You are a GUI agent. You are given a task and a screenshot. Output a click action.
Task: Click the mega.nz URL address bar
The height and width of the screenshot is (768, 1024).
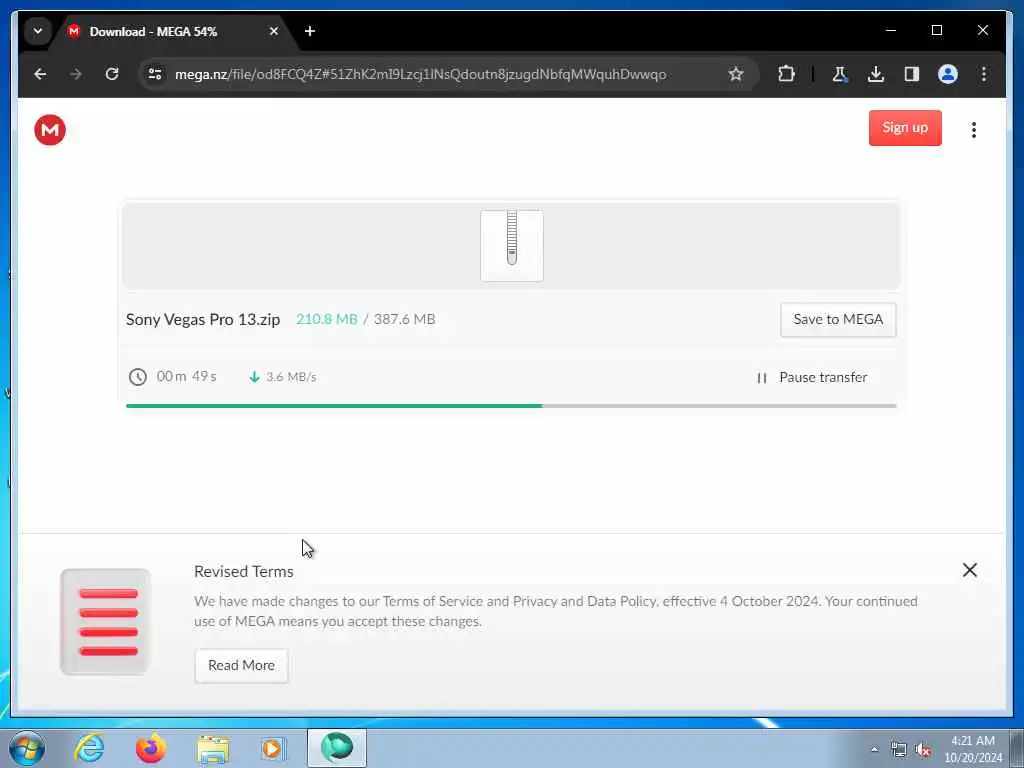[x=421, y=74]
